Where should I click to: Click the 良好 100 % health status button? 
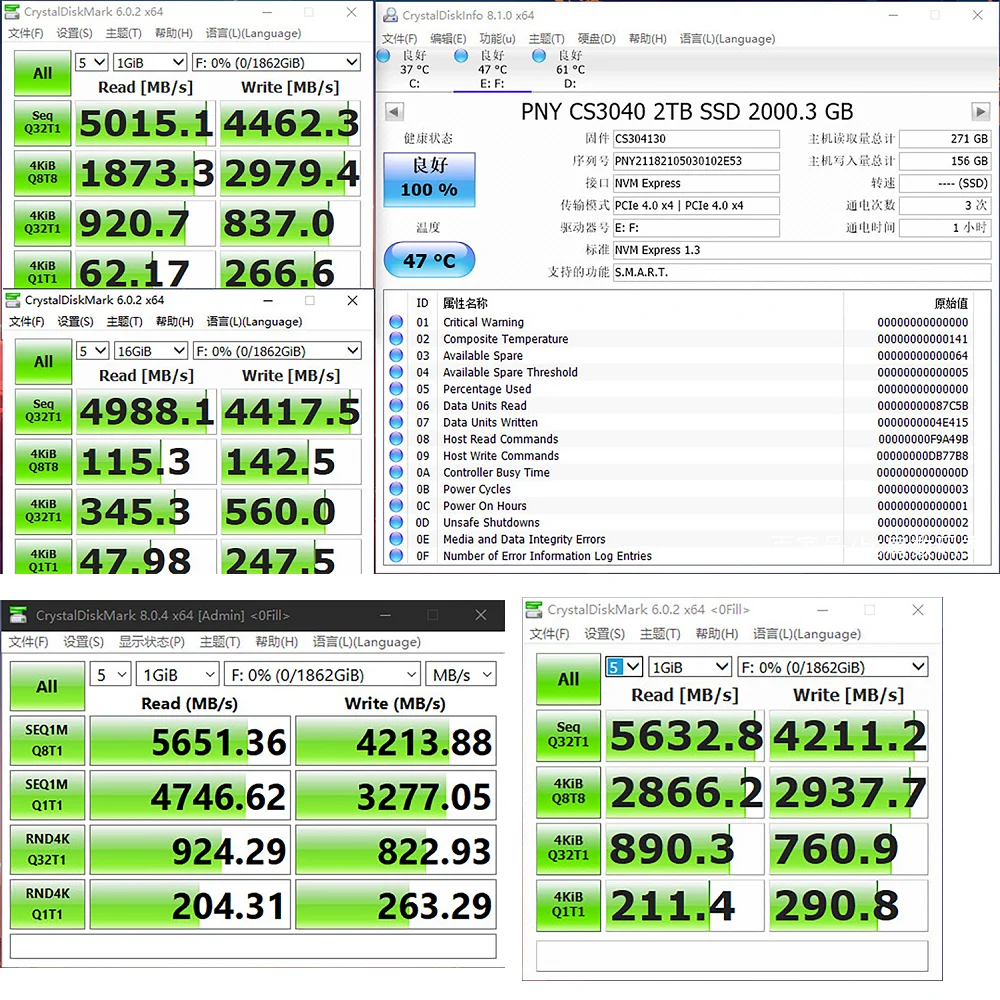pyautogui.click(x=429, y=179)
